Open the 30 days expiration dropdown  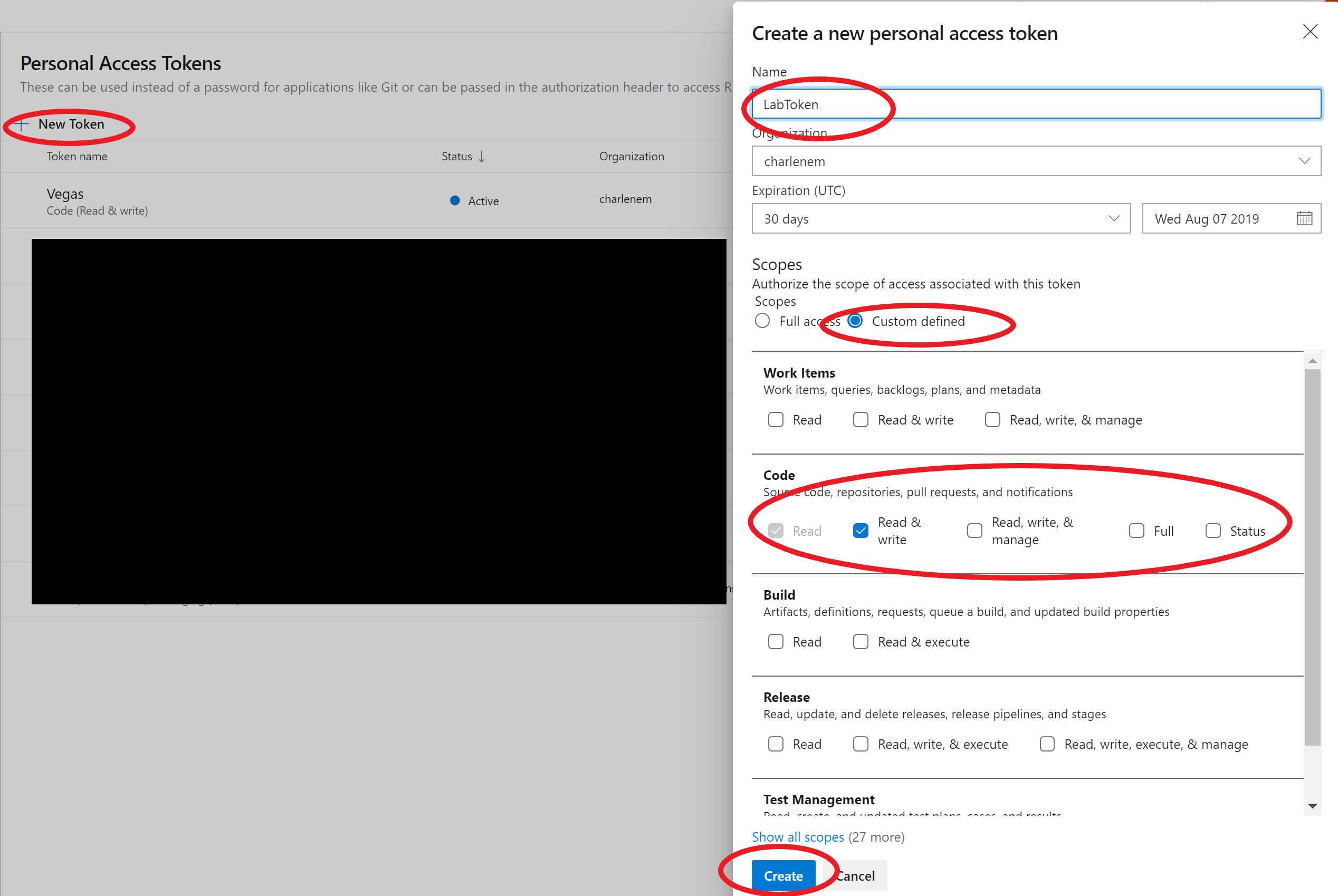tap(941, 218)
